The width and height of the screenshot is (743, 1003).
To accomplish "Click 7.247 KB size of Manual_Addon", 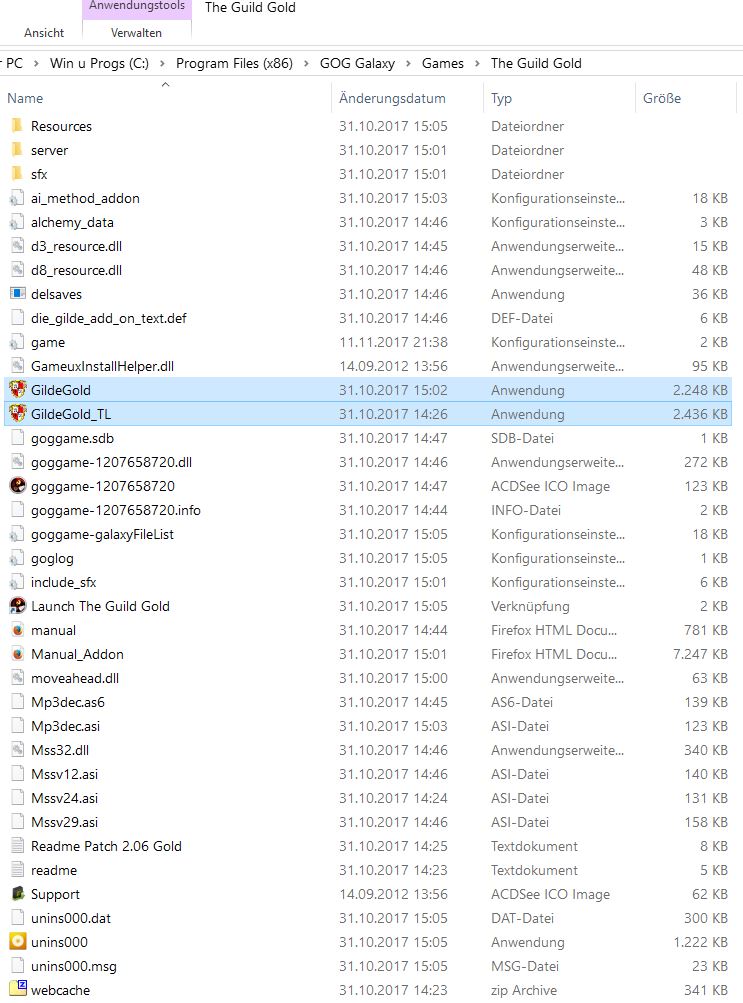I will click(700, 654).
